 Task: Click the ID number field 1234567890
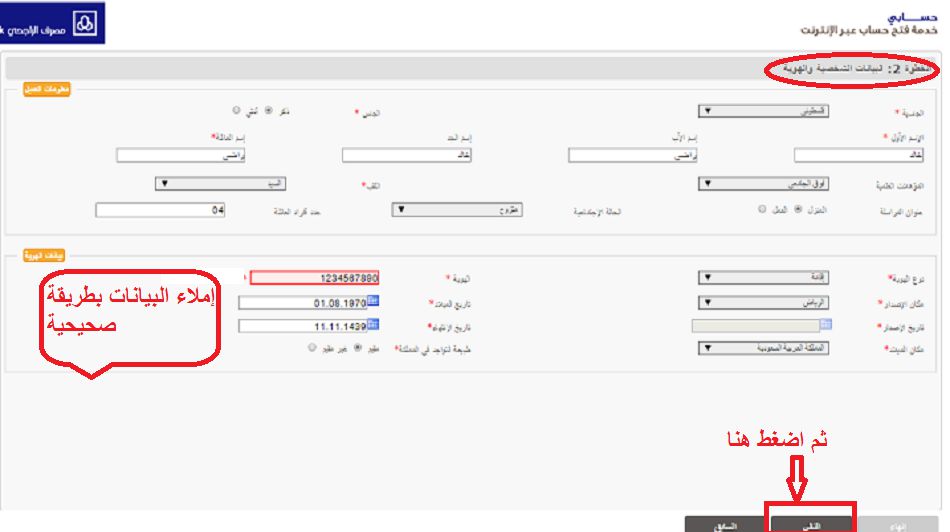[x=314, y=277]
